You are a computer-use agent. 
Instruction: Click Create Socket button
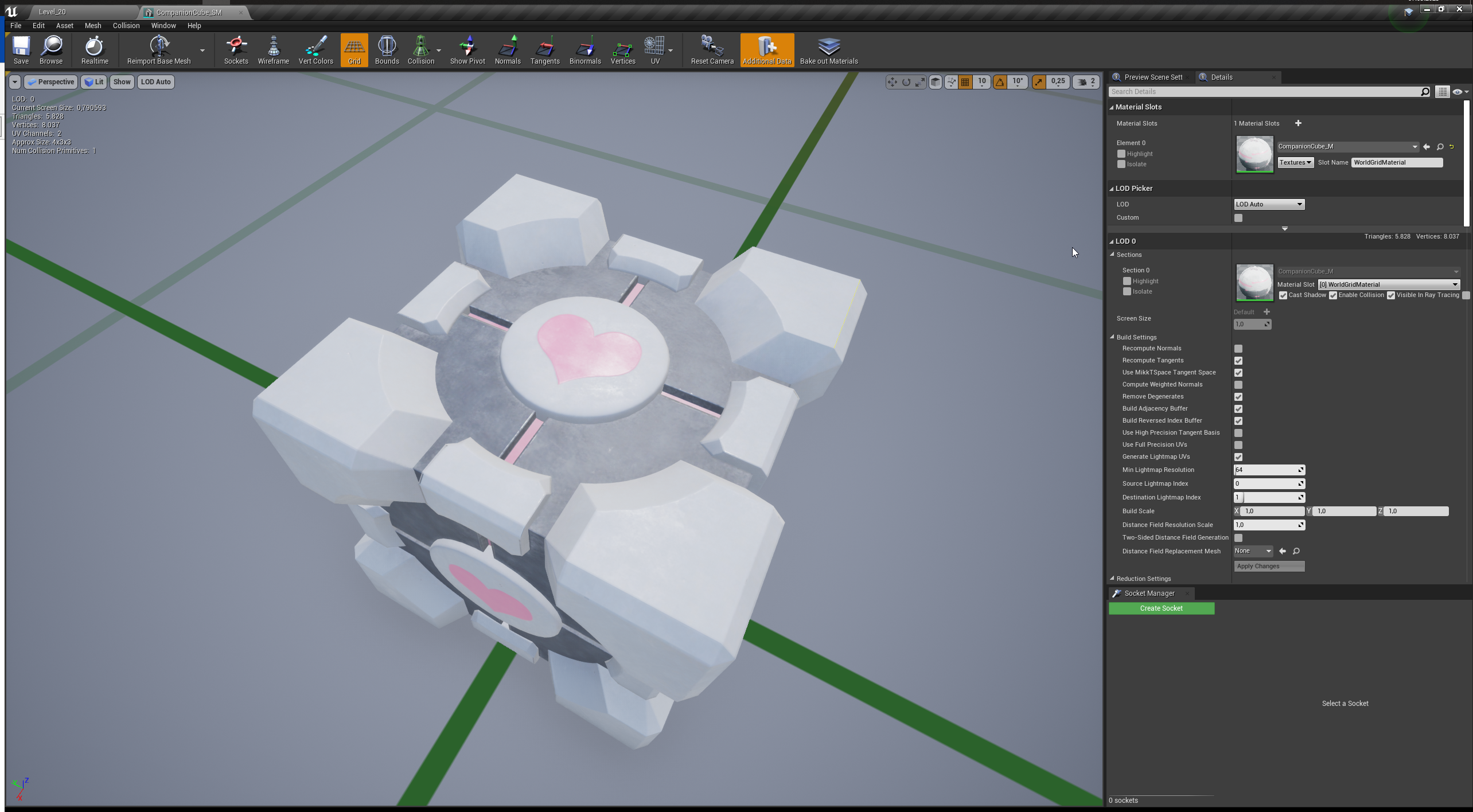click(1161, 608)
